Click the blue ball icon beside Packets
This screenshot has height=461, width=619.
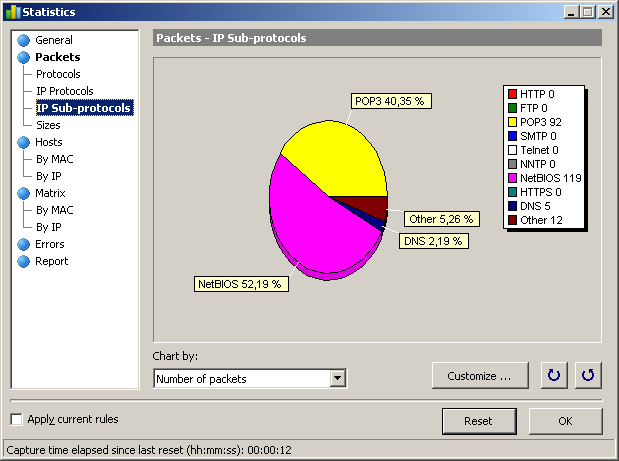point(24,57)
